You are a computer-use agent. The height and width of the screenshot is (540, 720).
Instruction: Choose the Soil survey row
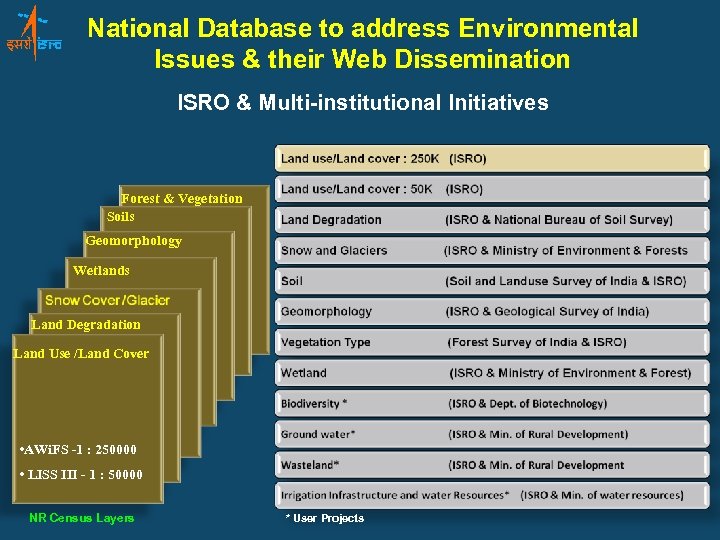pyautogui.click(x=492, y=281)
